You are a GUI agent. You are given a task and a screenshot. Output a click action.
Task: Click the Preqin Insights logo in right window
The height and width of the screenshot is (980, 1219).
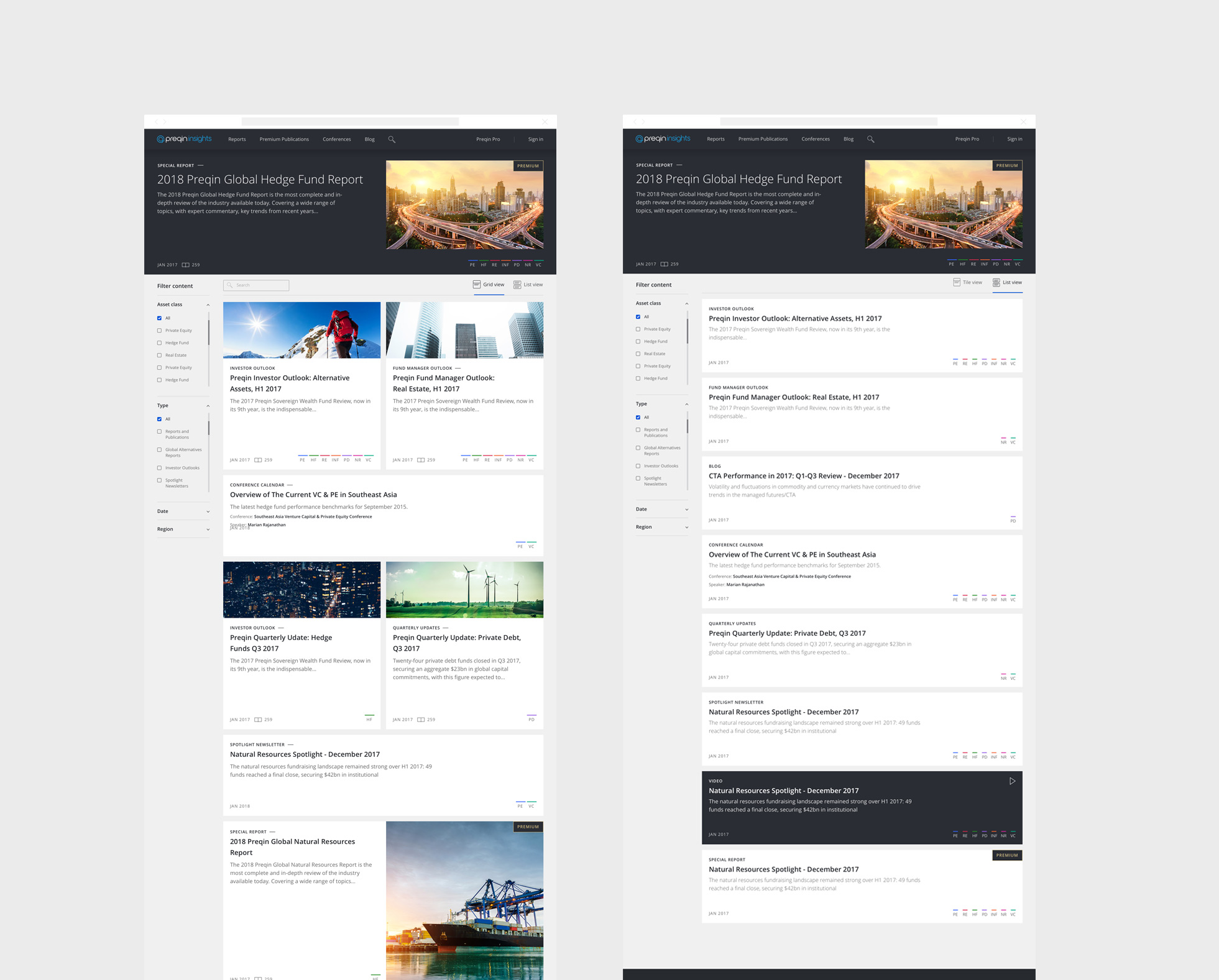coord(663,139)
